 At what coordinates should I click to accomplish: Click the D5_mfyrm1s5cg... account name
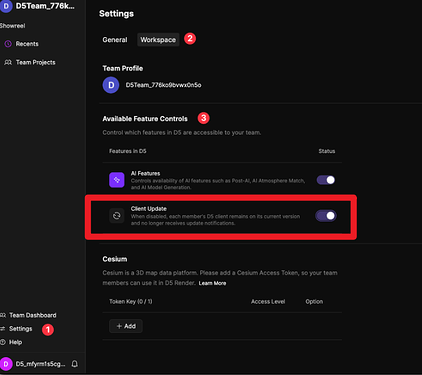(x=40, y=364)
